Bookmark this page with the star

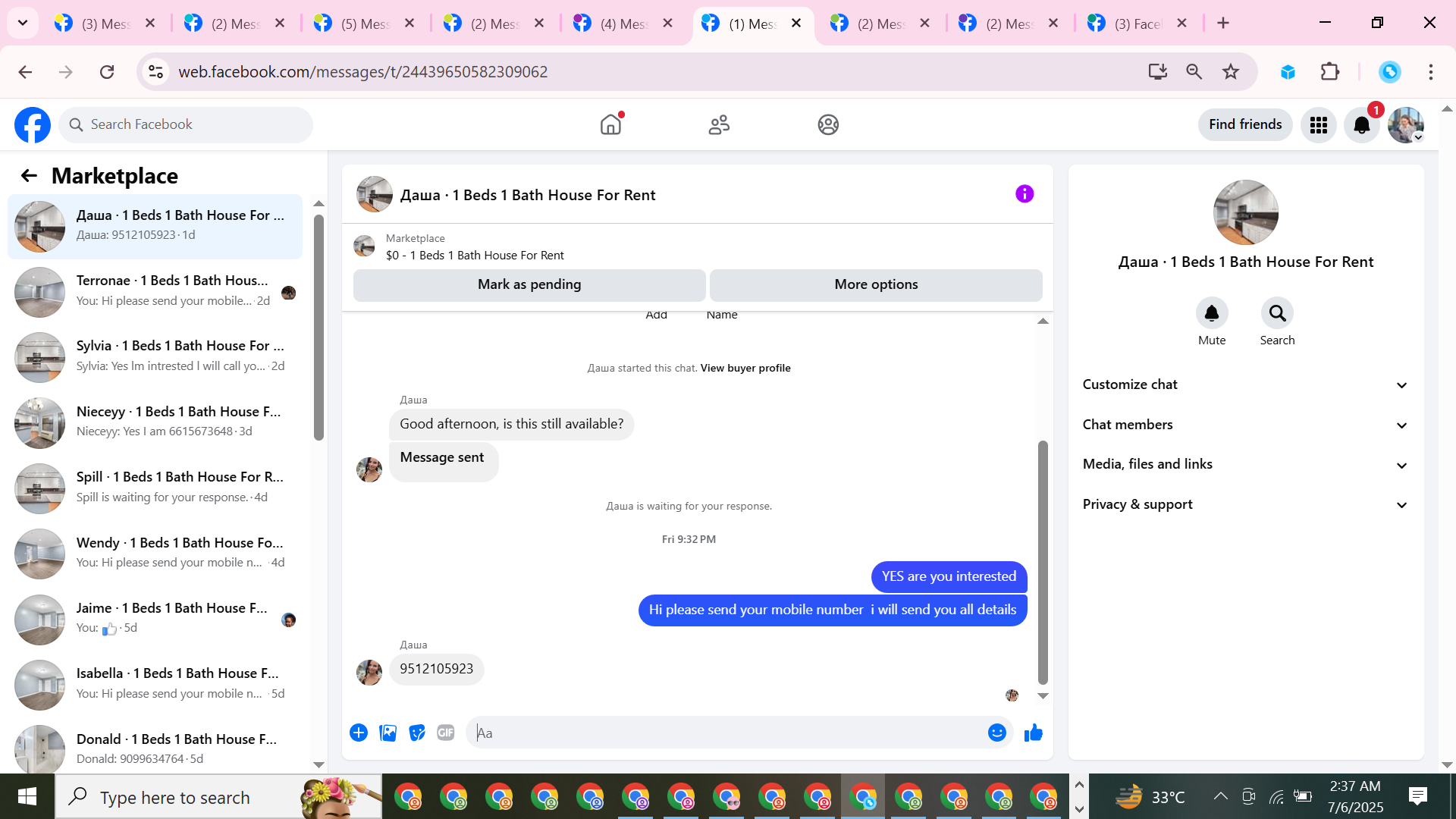point(1230,72)
